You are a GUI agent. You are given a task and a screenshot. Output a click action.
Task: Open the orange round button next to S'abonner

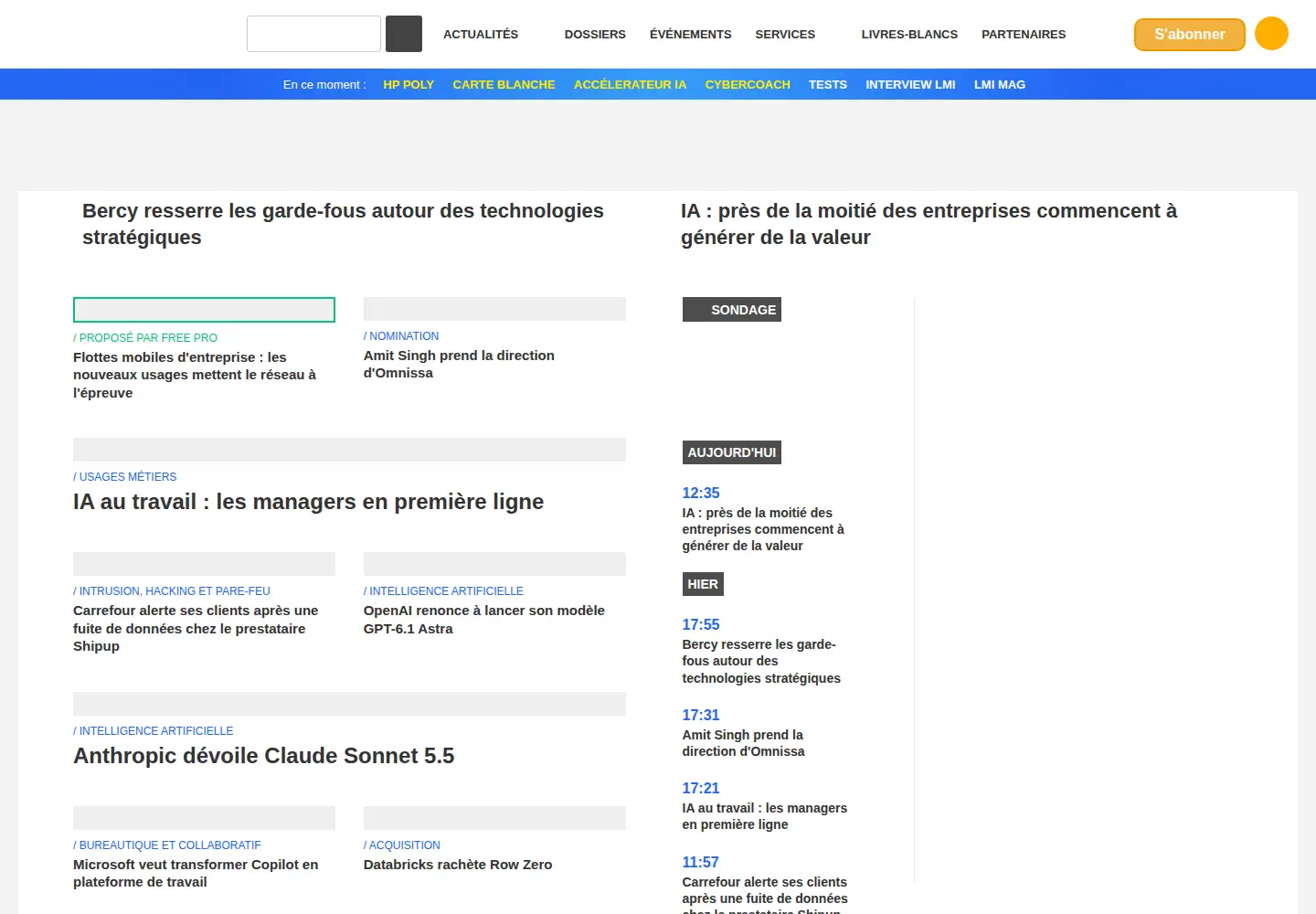click(1271, 34)
